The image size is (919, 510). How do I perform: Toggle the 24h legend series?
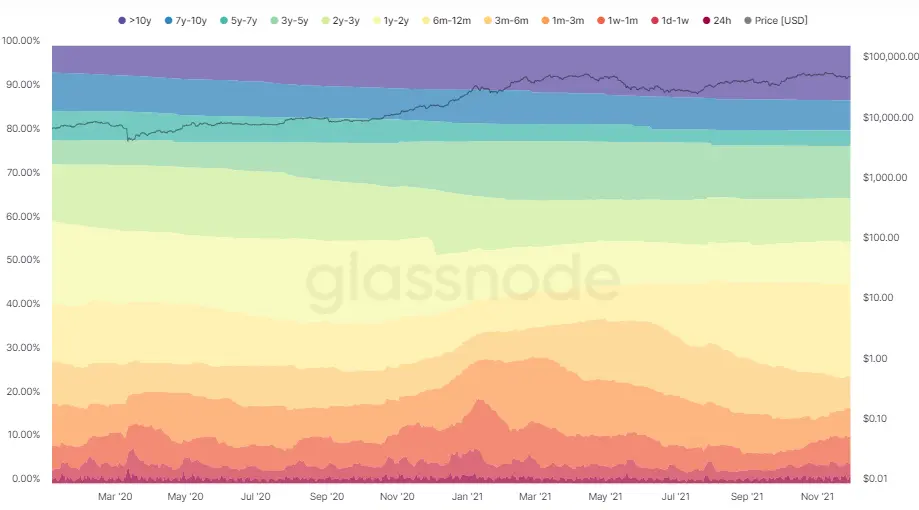pos(717,21)
